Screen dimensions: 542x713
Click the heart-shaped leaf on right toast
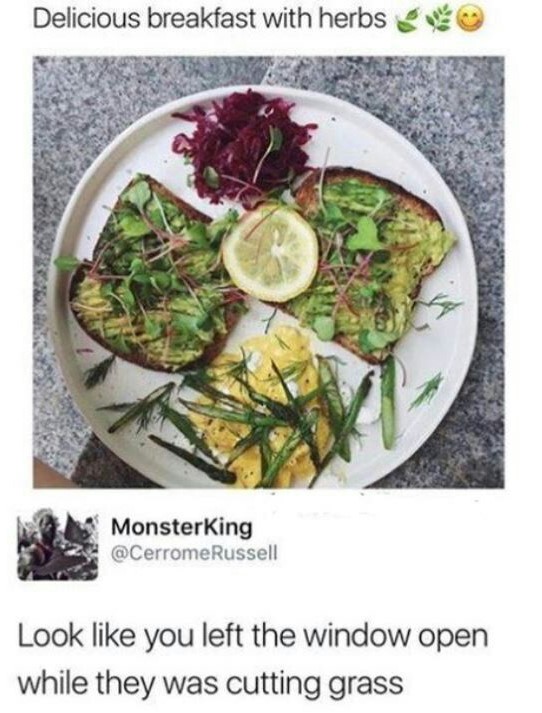[365, 235]
